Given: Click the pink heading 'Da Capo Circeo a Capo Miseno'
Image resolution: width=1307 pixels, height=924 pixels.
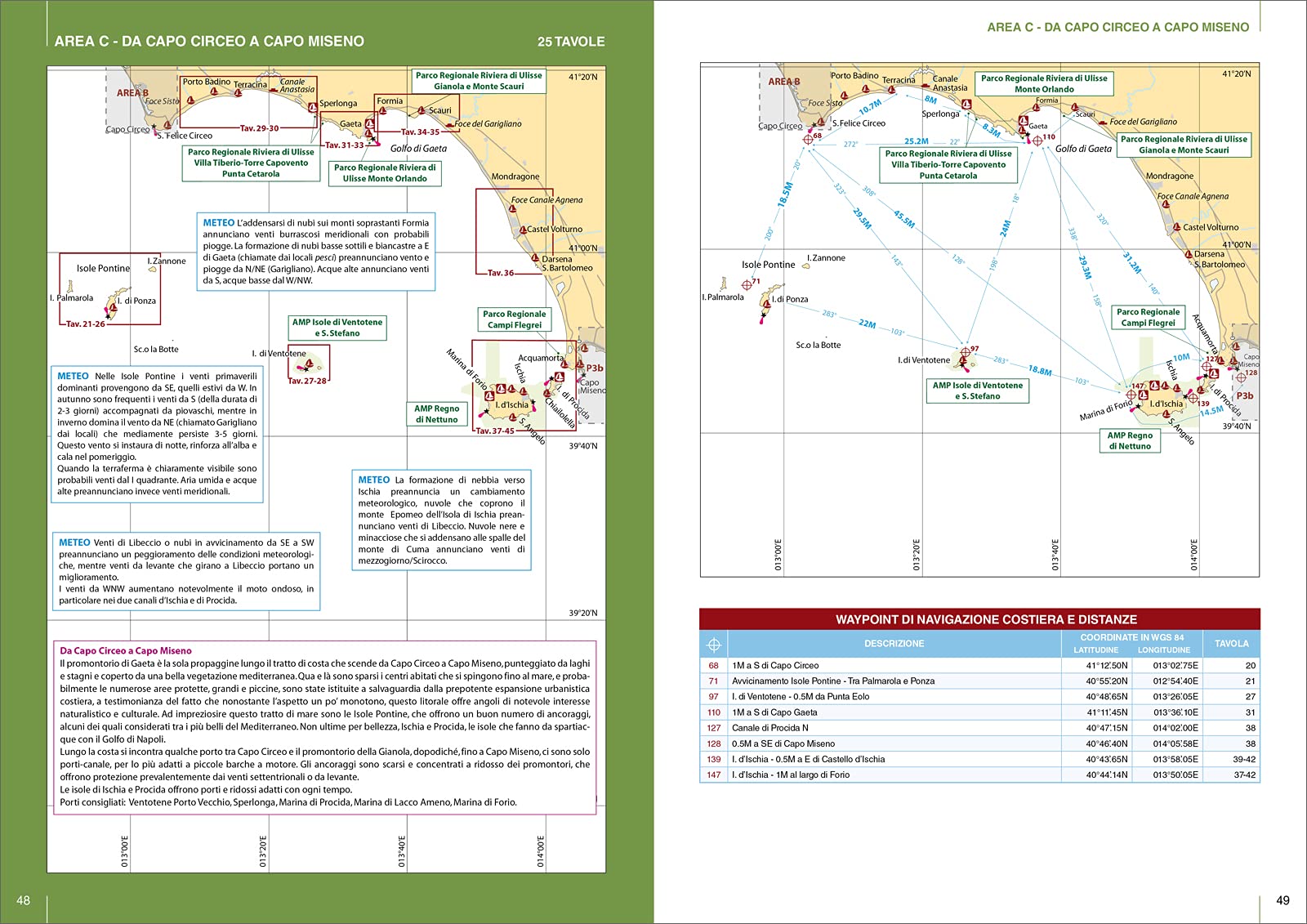Looking at the screenshot, I should (126, 651).
